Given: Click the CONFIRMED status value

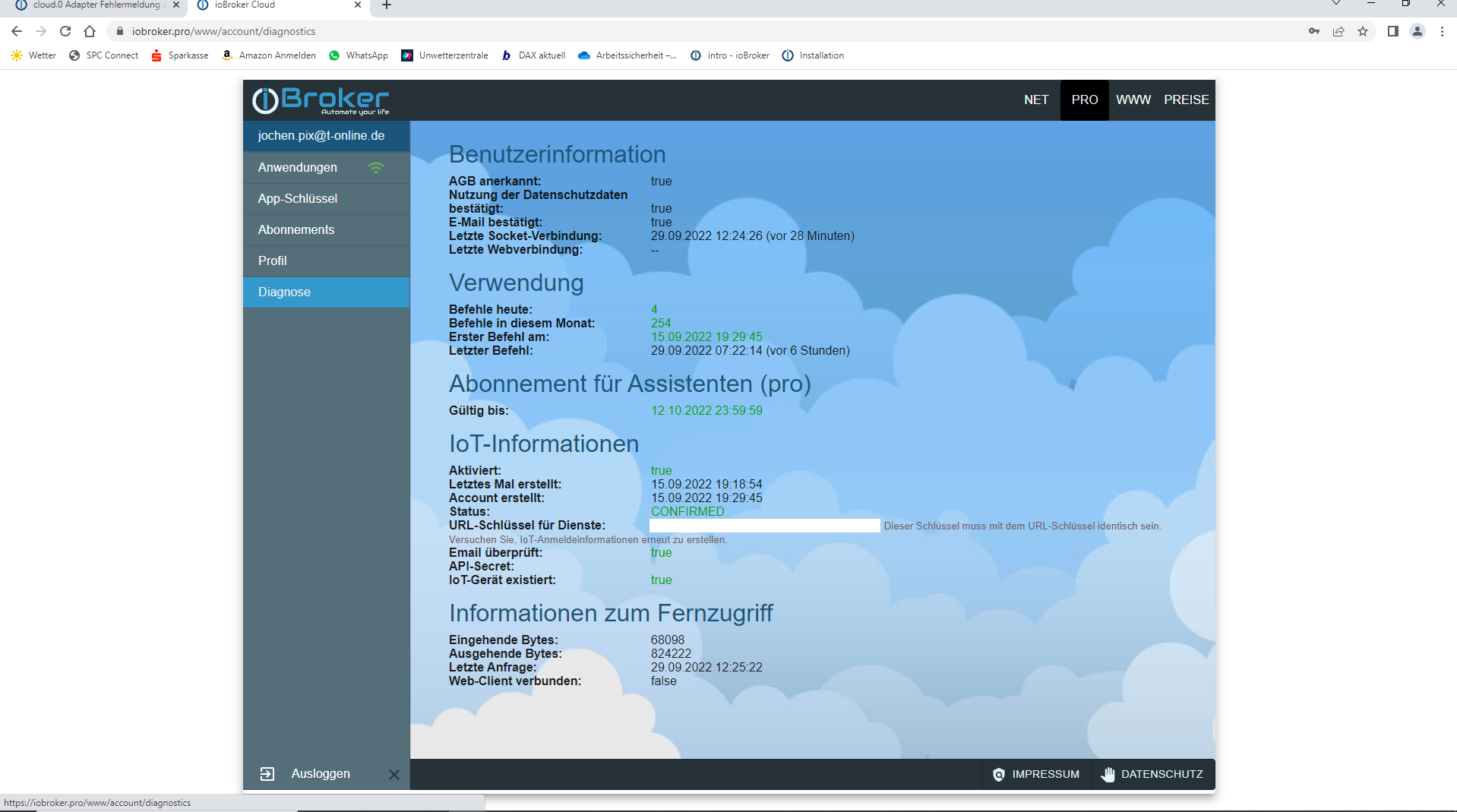Looking at the screenshot, I should coord(687,512).
